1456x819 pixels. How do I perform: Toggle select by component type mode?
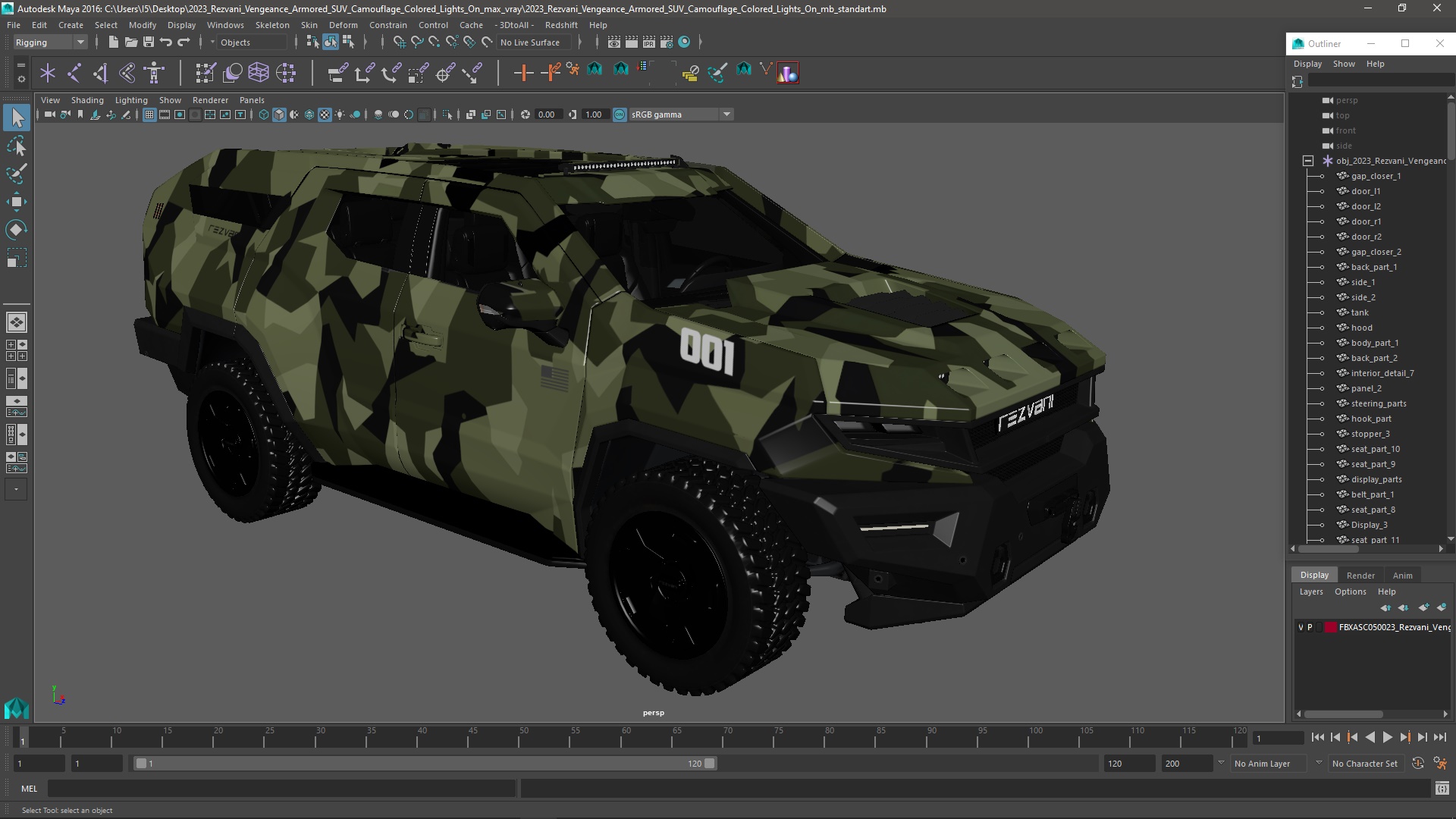pyautogui.click(x=348, y=42)
